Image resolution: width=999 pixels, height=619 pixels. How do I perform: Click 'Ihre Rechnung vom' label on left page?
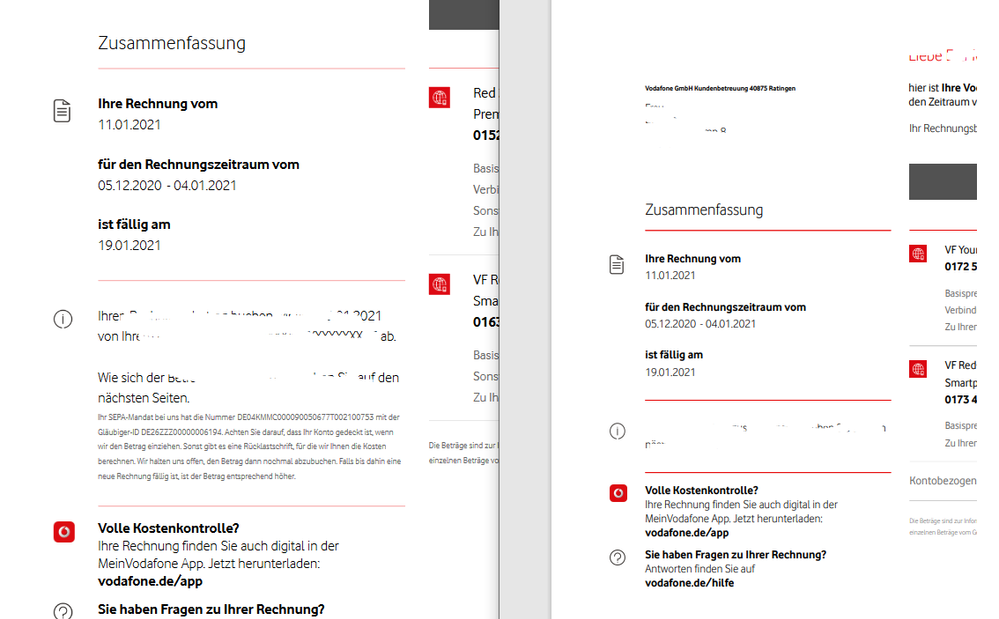tap(157, 104)
